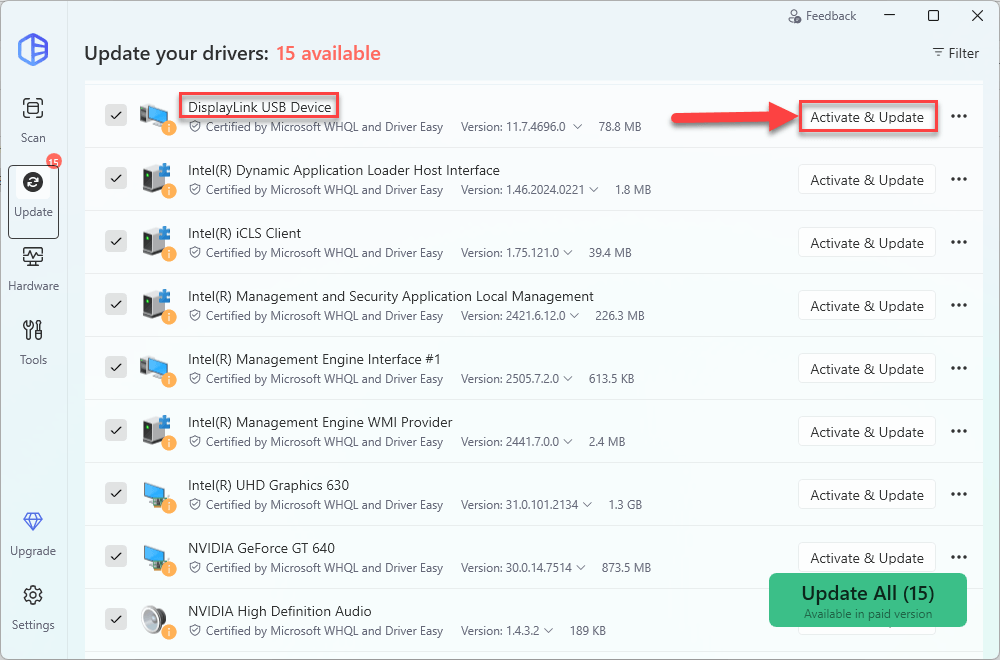Click the Driver Easy logo icon
1000x660 pixels.
pos(33,49)
